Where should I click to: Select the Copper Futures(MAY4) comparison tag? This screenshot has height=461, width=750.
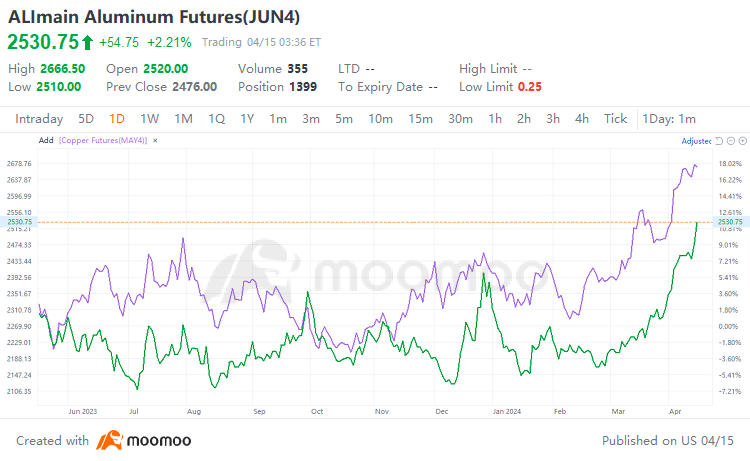coord(103,141)
